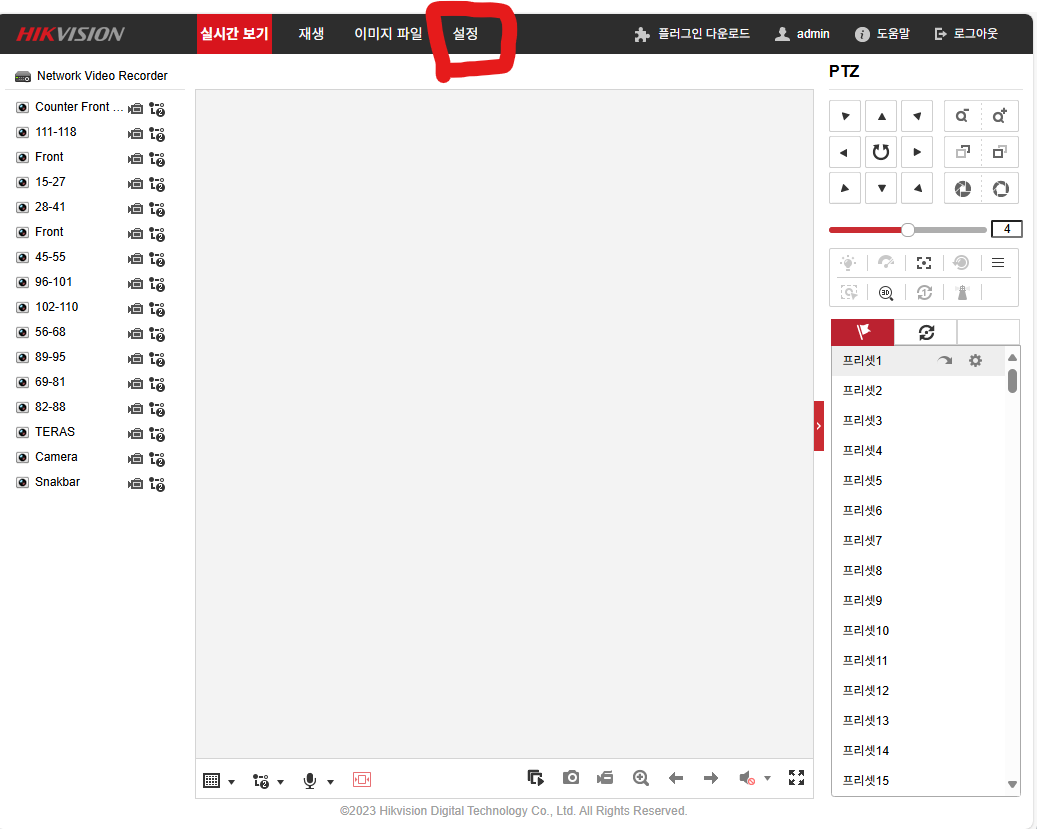Image resolution: width=1037 pixels, height=829 pixels.
Task: Adjust the PTZ speed slider
Action: point(908,230)
